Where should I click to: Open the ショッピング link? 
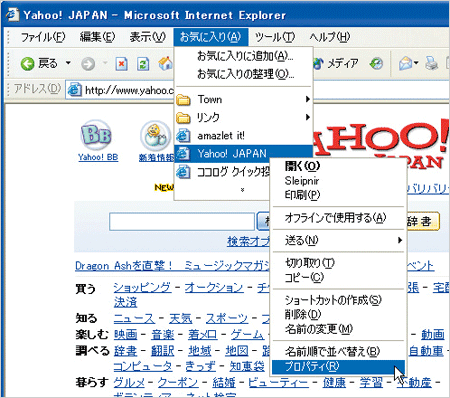(x=142, y=287)
